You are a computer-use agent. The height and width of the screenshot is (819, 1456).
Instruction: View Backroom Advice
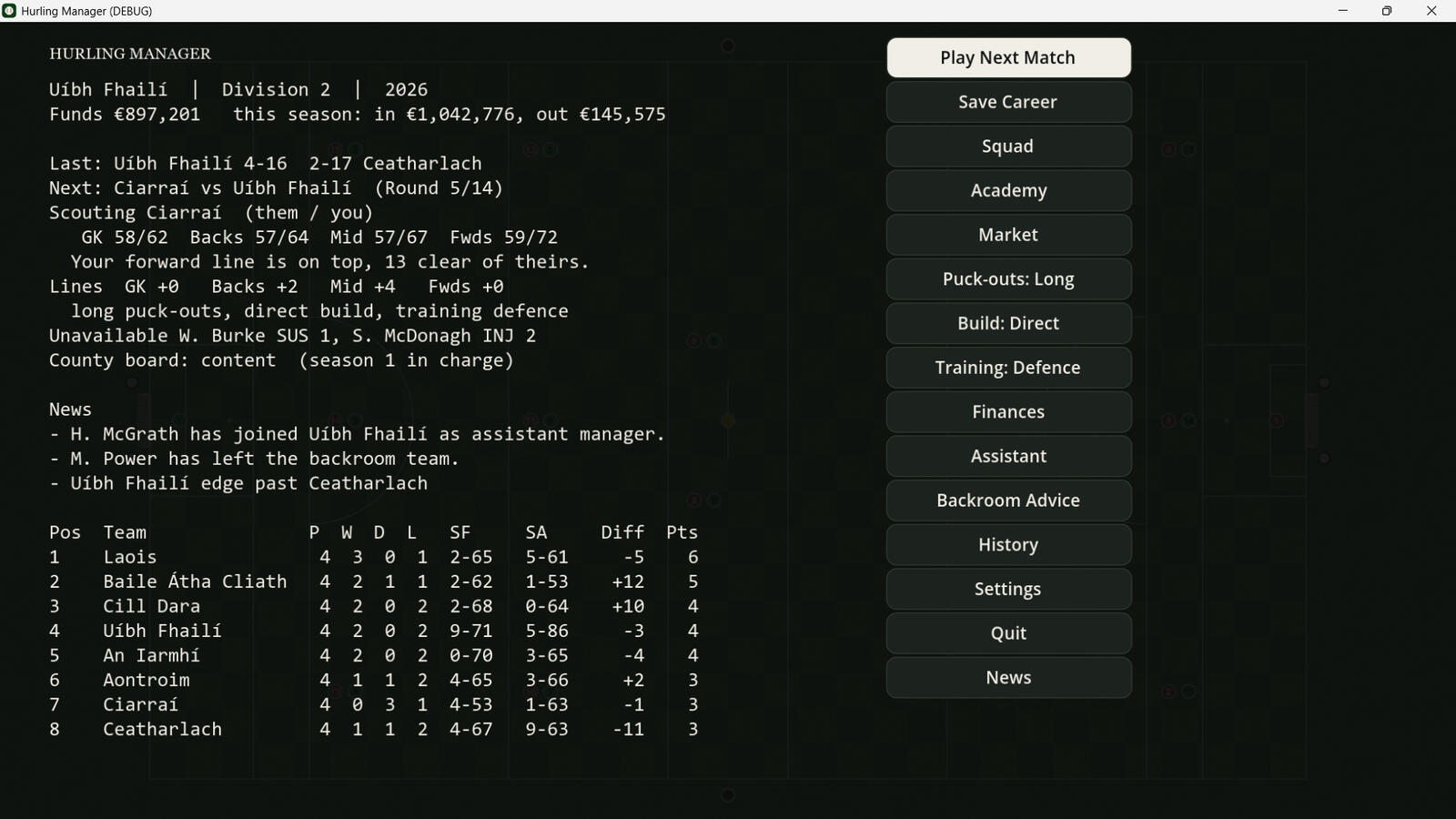[1008, 500]
